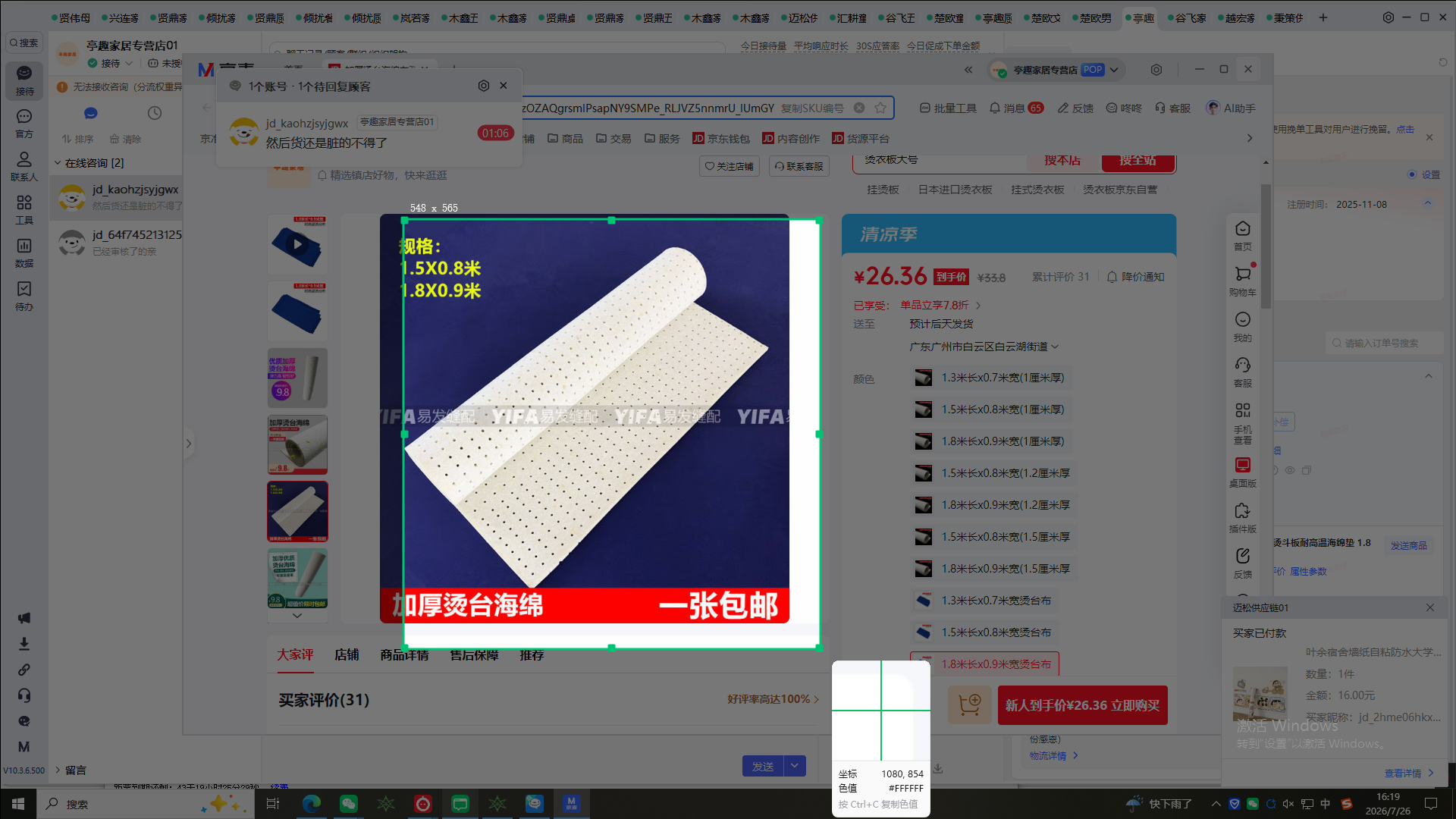The image size is (1456, 819).
Task: Click the download icon in left sidebar
Action: coord(24,644)
